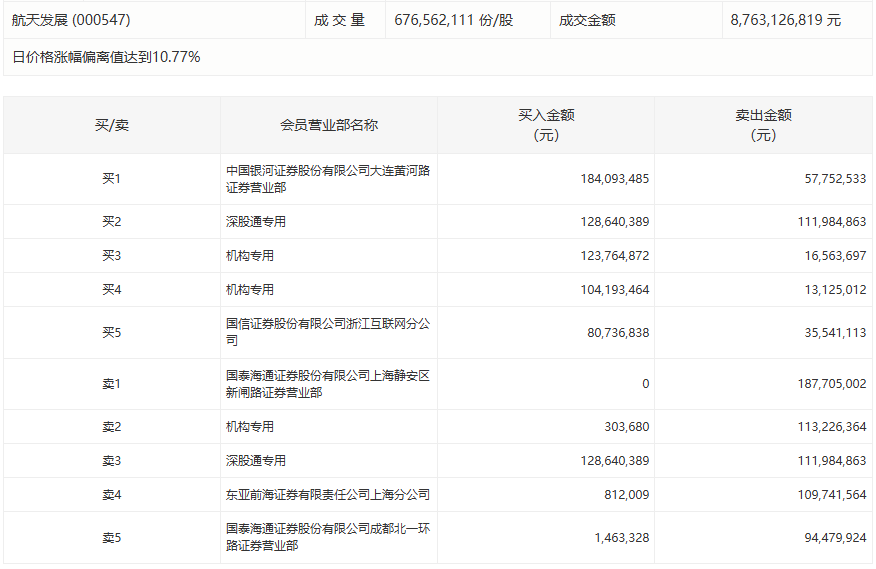Screen dimensions: 876x569
Task: Click the stock name 航天发展 (000547)
Action: click(71, 20)
